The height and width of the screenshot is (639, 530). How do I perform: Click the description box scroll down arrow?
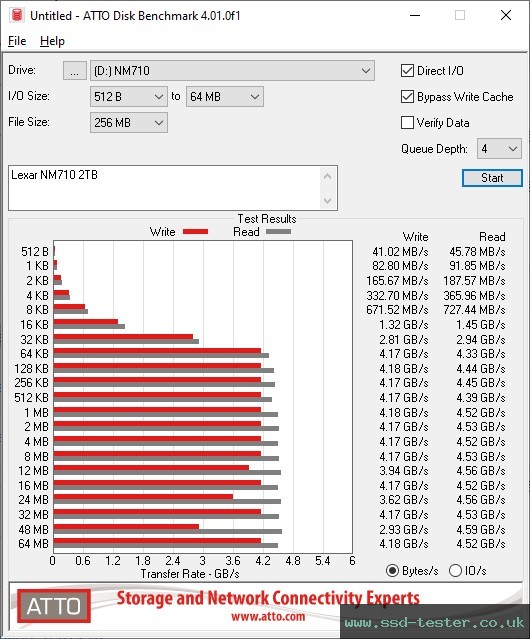[328, 200]
